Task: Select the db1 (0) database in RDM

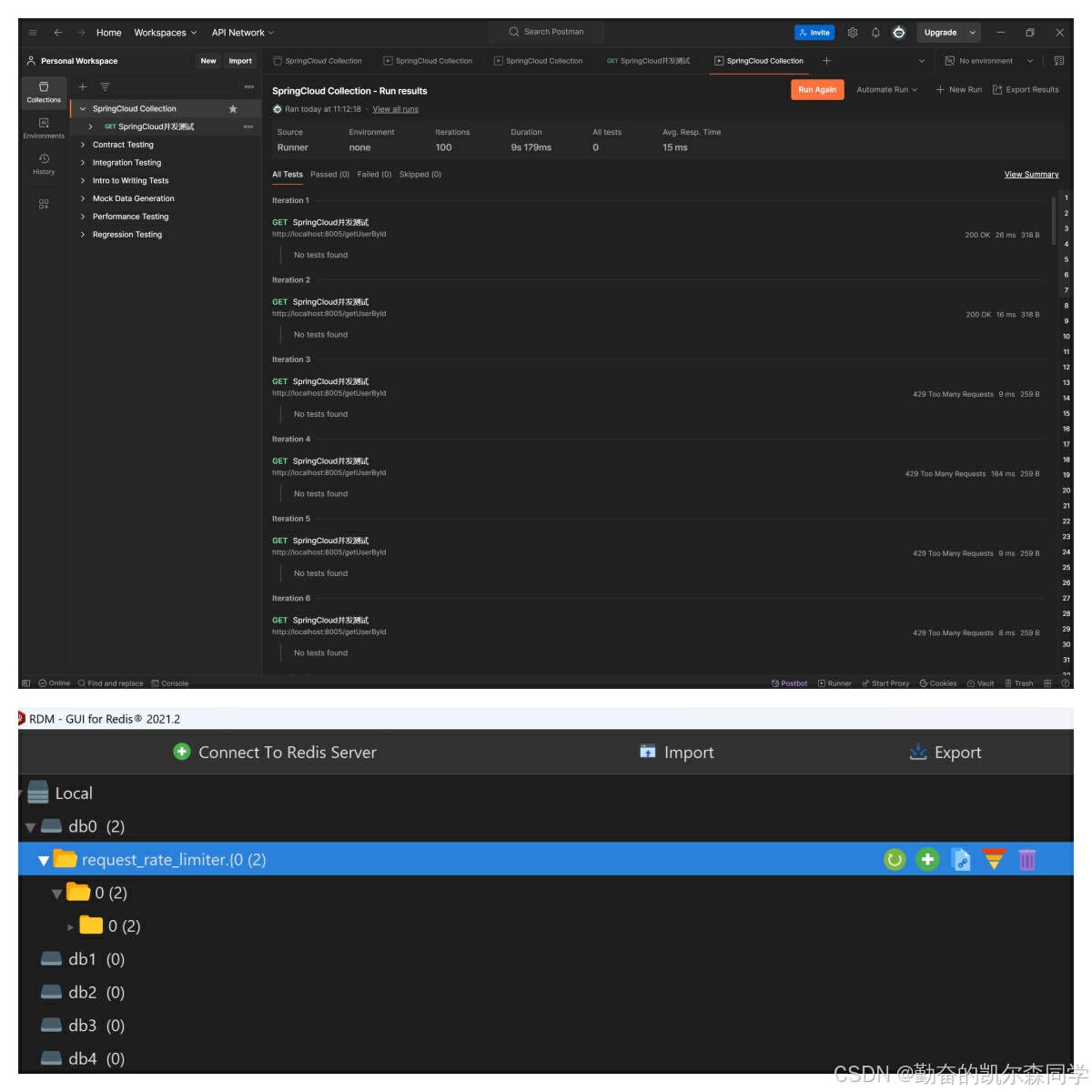Action: tap(83, 959)
